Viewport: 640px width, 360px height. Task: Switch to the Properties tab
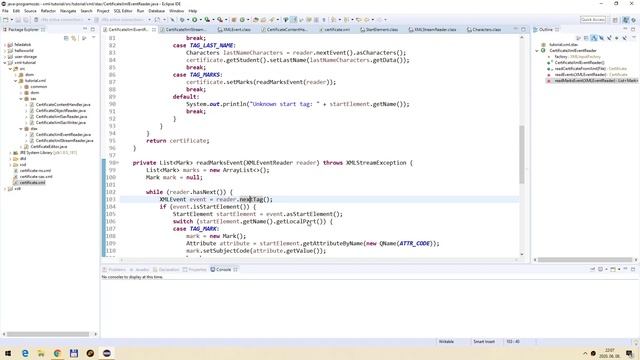pyautogui.click(x=194, y=270)
